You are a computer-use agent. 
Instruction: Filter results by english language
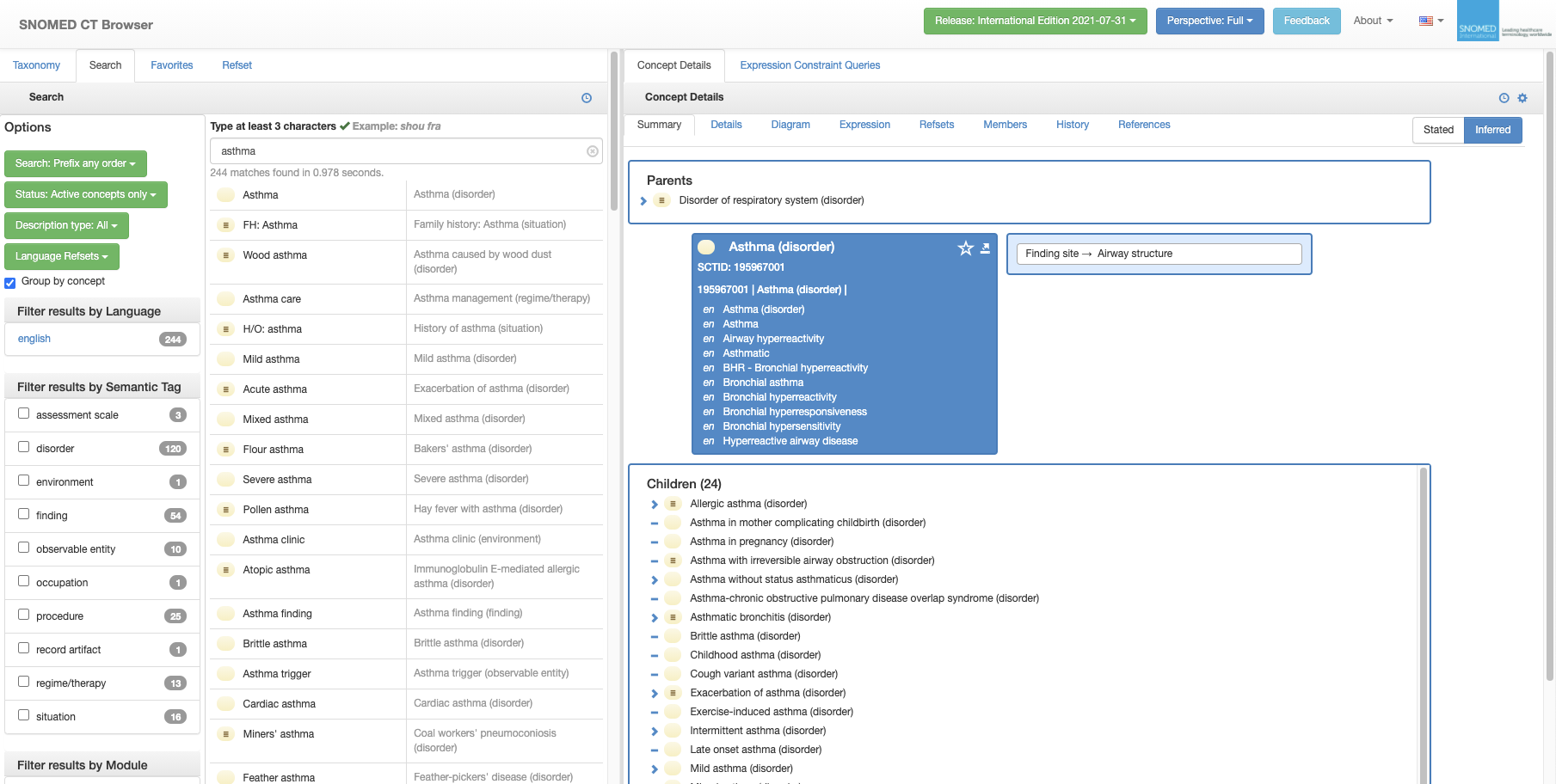pyautogui.click(x=34, y=339)
